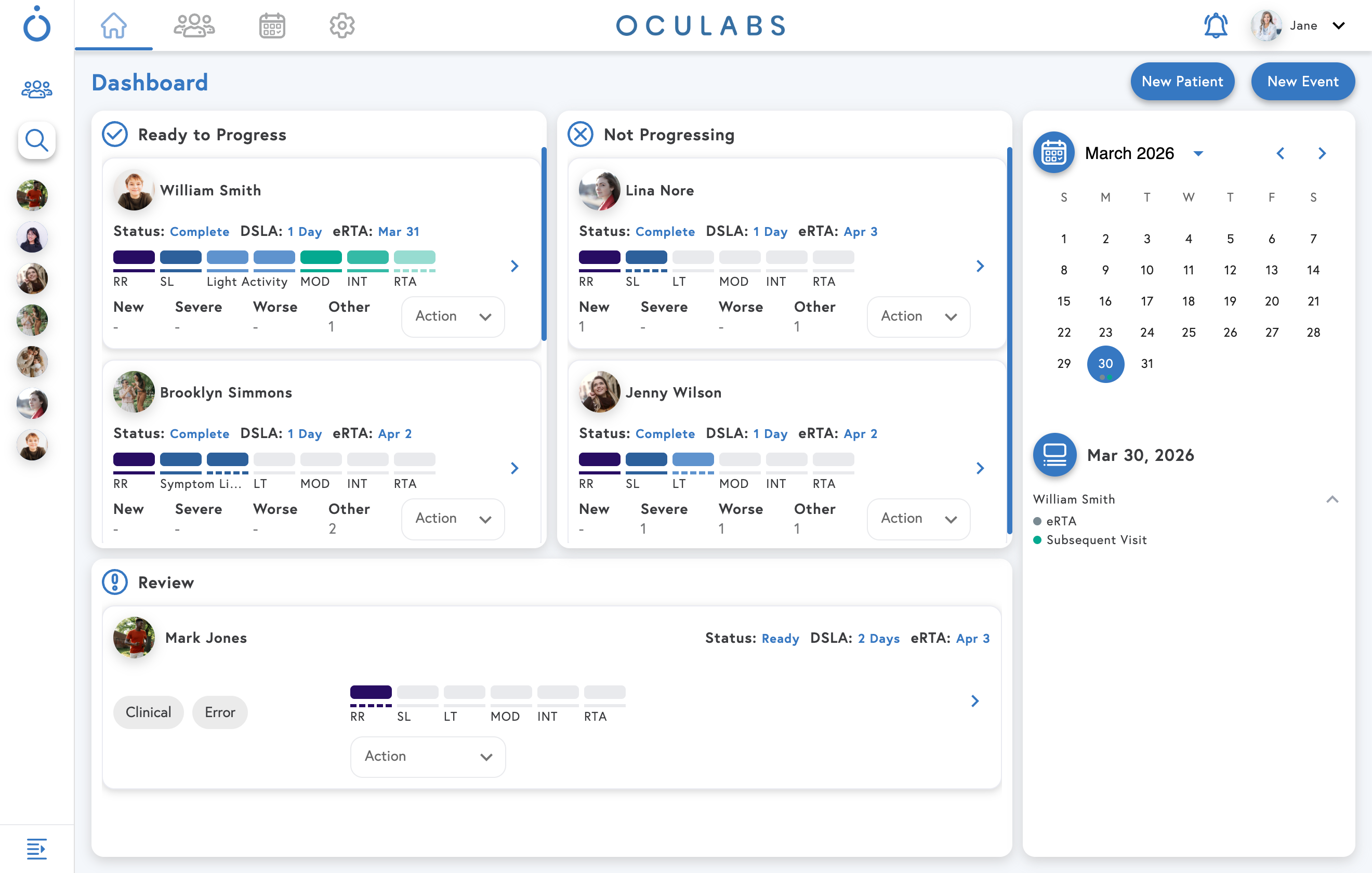Open Action dropdown for Brooklyn Simmons
The image size is (1372, 873).
coord(453,519)
